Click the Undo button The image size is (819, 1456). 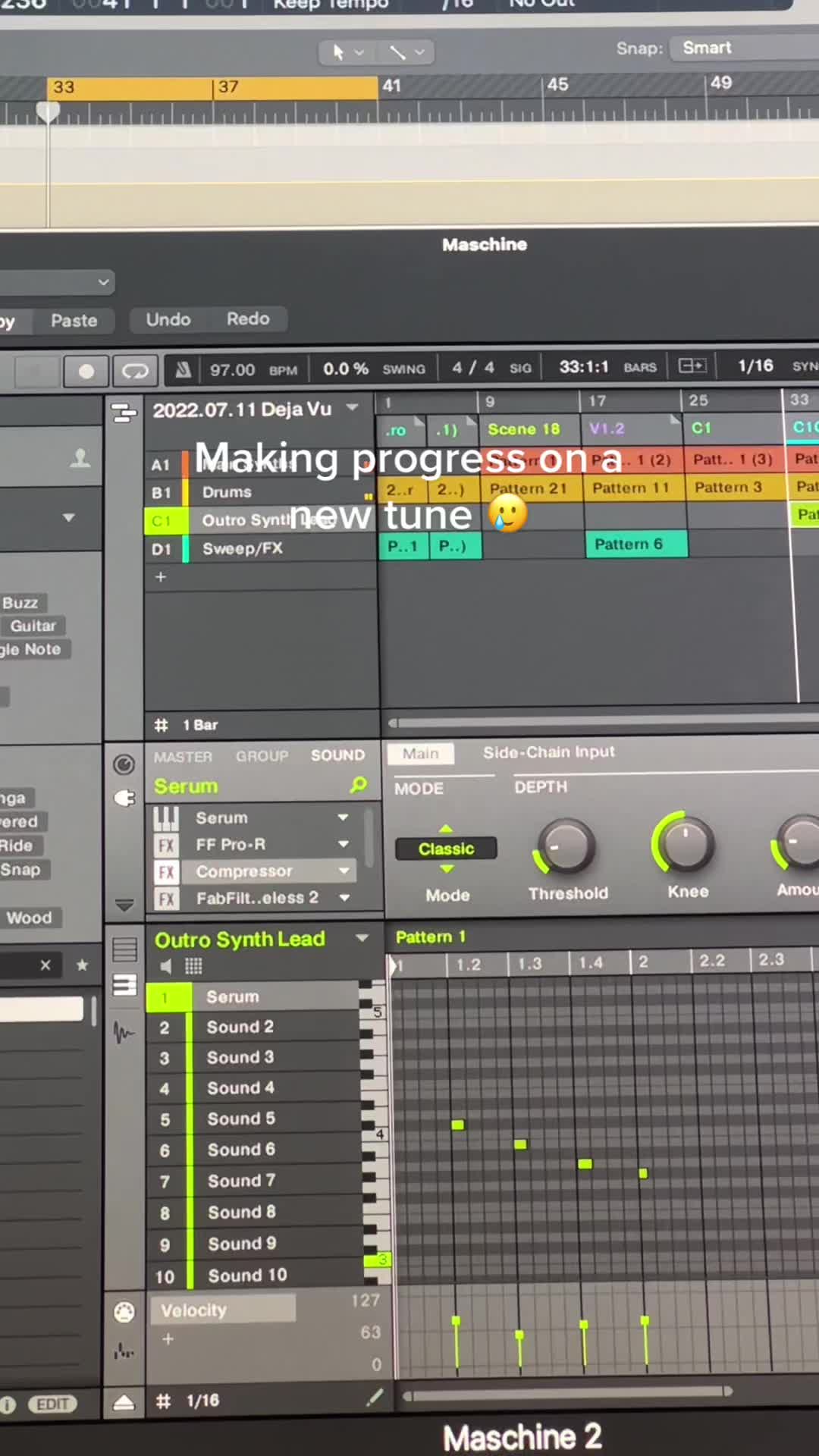tap(168, 319)
